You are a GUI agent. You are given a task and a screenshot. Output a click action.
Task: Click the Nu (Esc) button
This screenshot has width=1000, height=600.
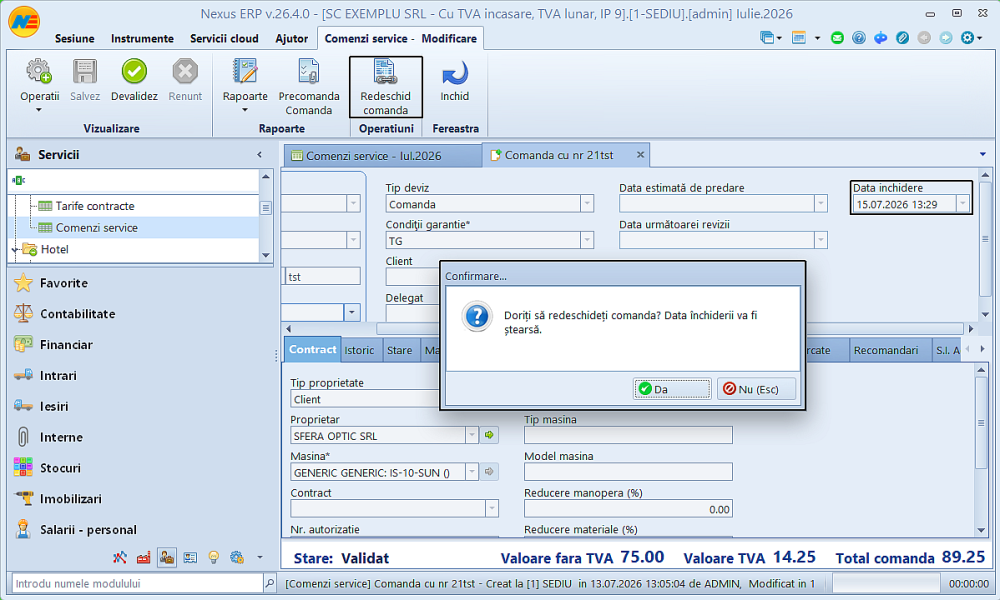point(756,389)
